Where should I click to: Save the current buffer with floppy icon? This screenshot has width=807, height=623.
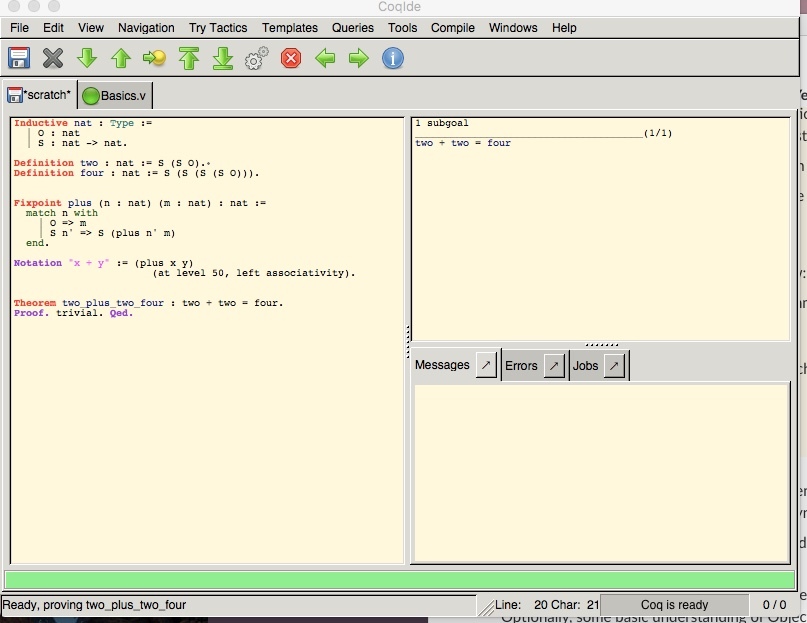click(x=19, y=58)
